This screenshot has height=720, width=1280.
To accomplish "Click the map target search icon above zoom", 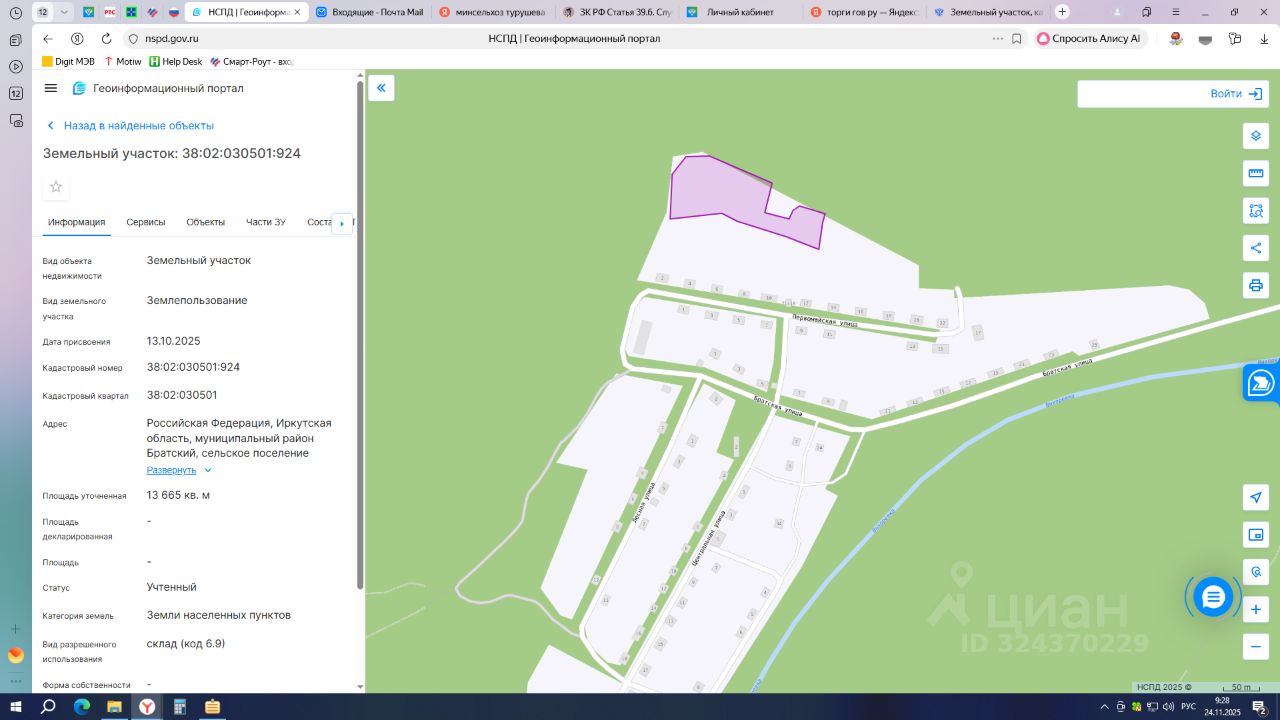I will tap(1256, 572).
